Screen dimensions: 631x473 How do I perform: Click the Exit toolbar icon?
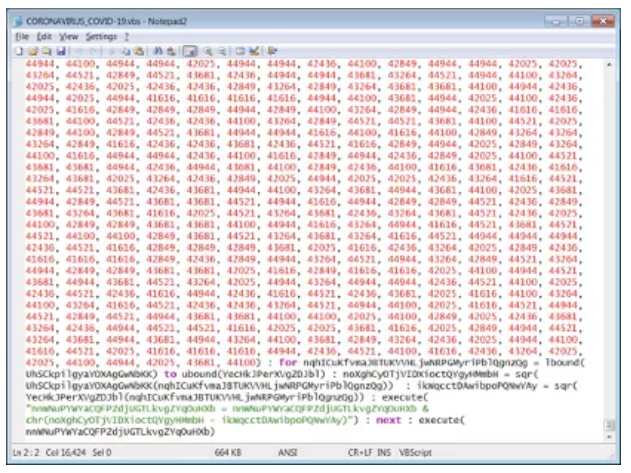coord(272,51)
